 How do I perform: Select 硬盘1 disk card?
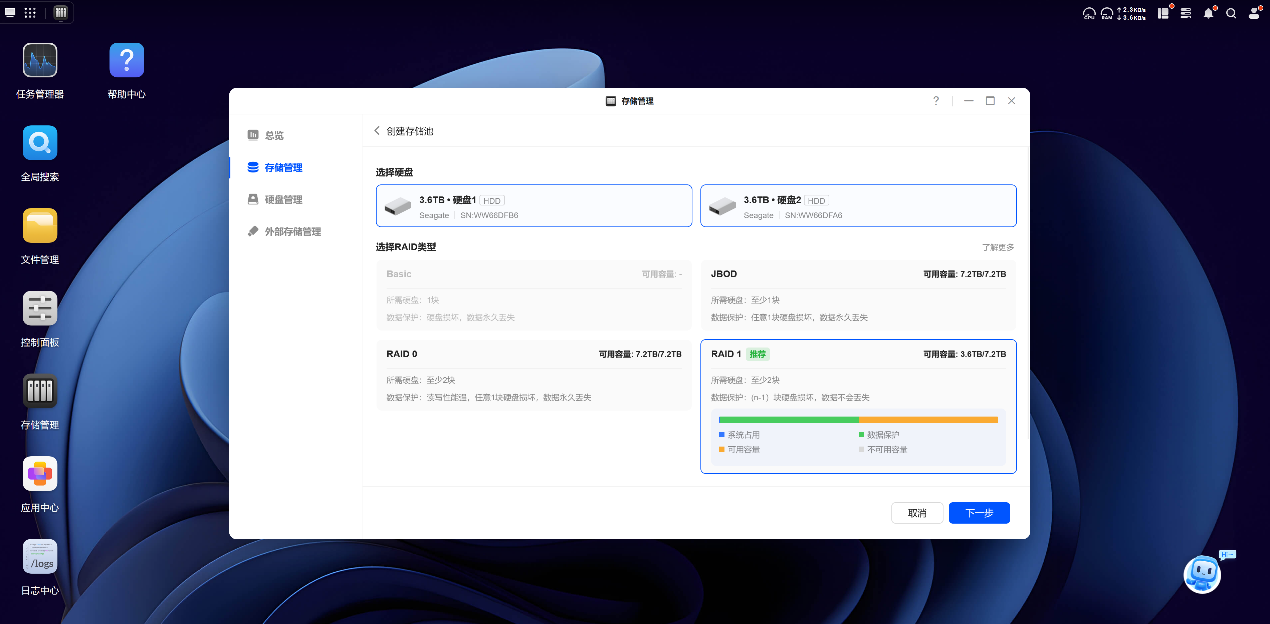coord(534,206)
